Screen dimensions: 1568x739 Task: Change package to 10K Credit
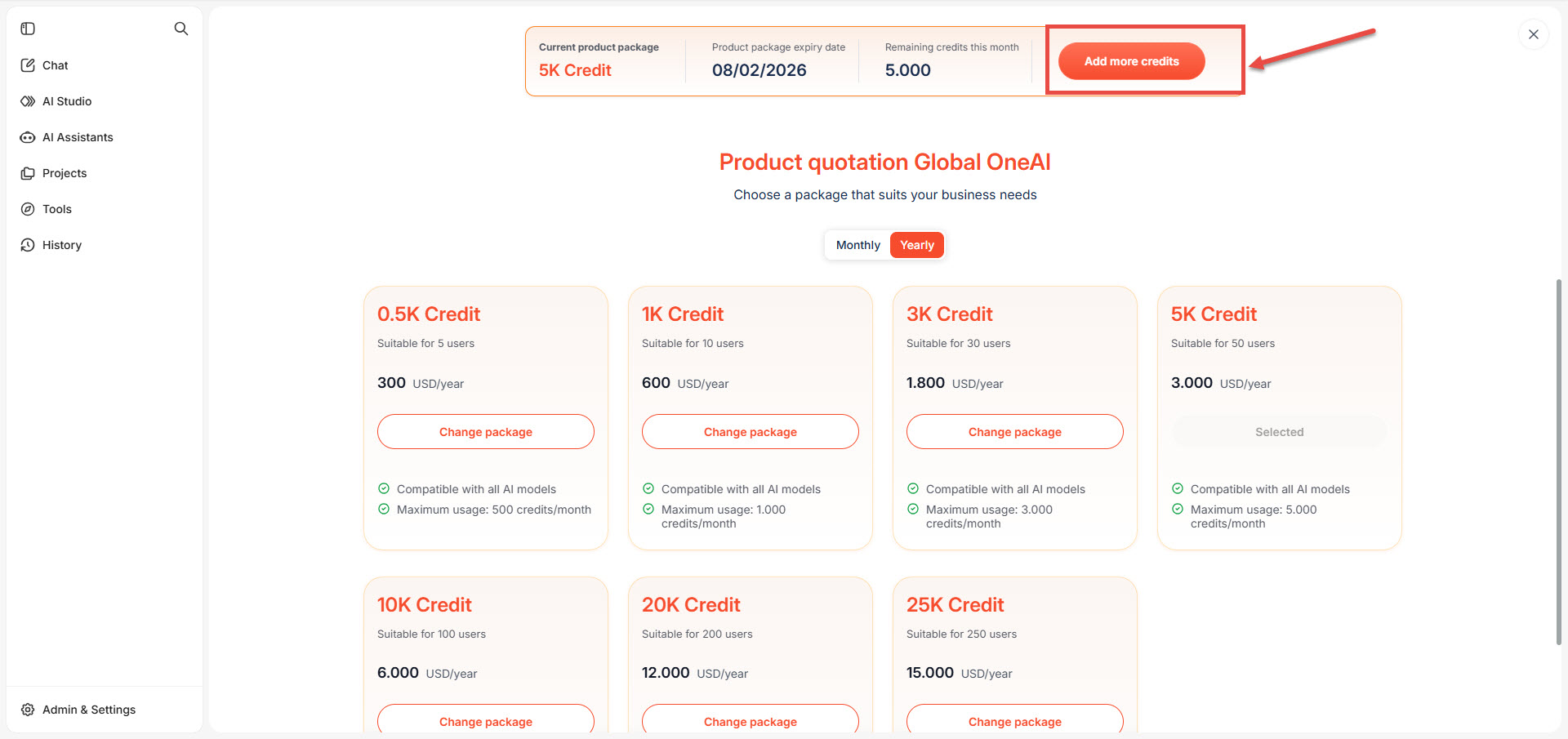coord(486,721)
